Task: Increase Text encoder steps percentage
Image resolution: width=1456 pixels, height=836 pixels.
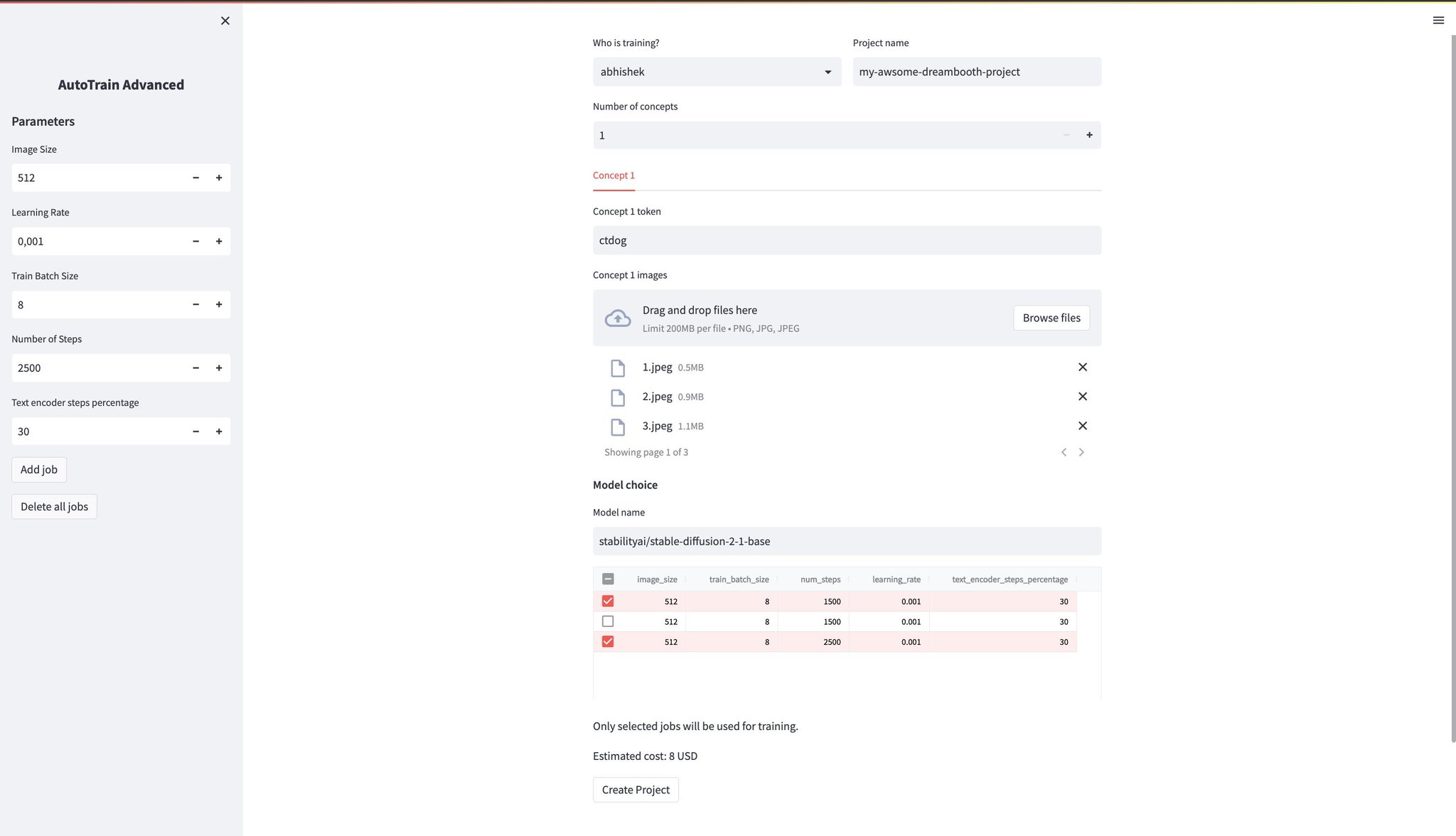Action: coord(219,431)
